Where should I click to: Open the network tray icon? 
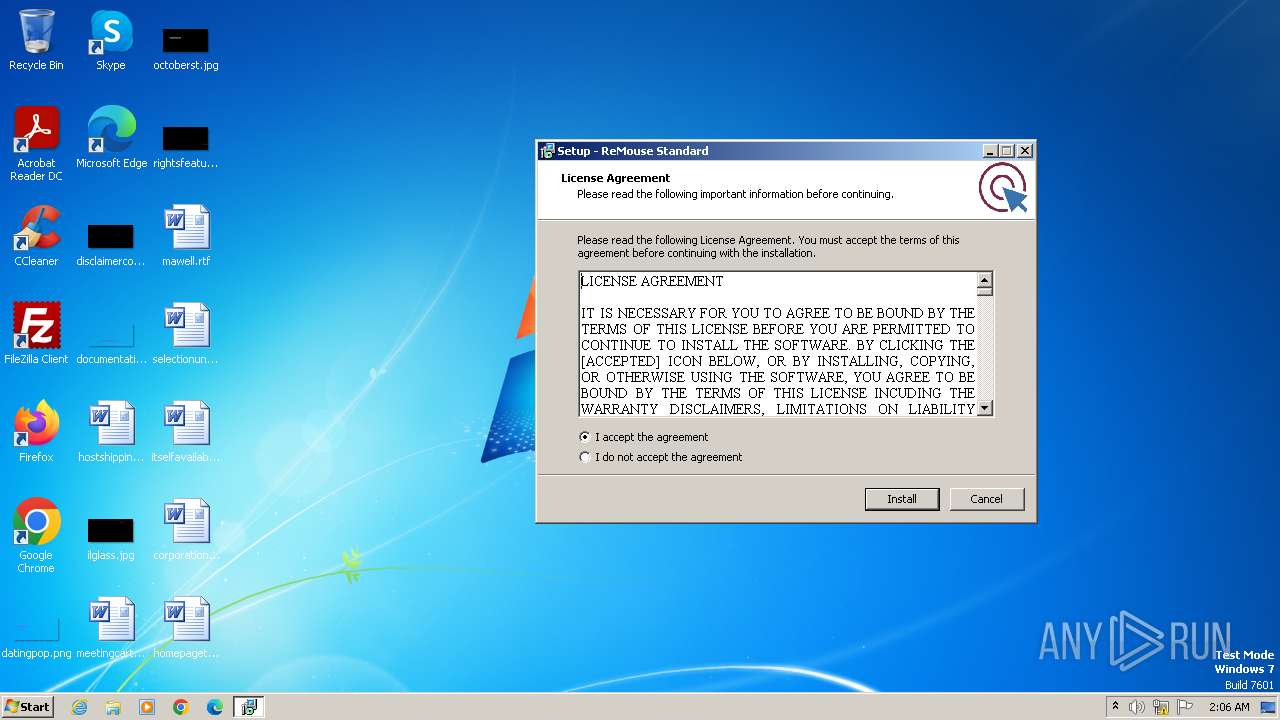click(1161, 707)
